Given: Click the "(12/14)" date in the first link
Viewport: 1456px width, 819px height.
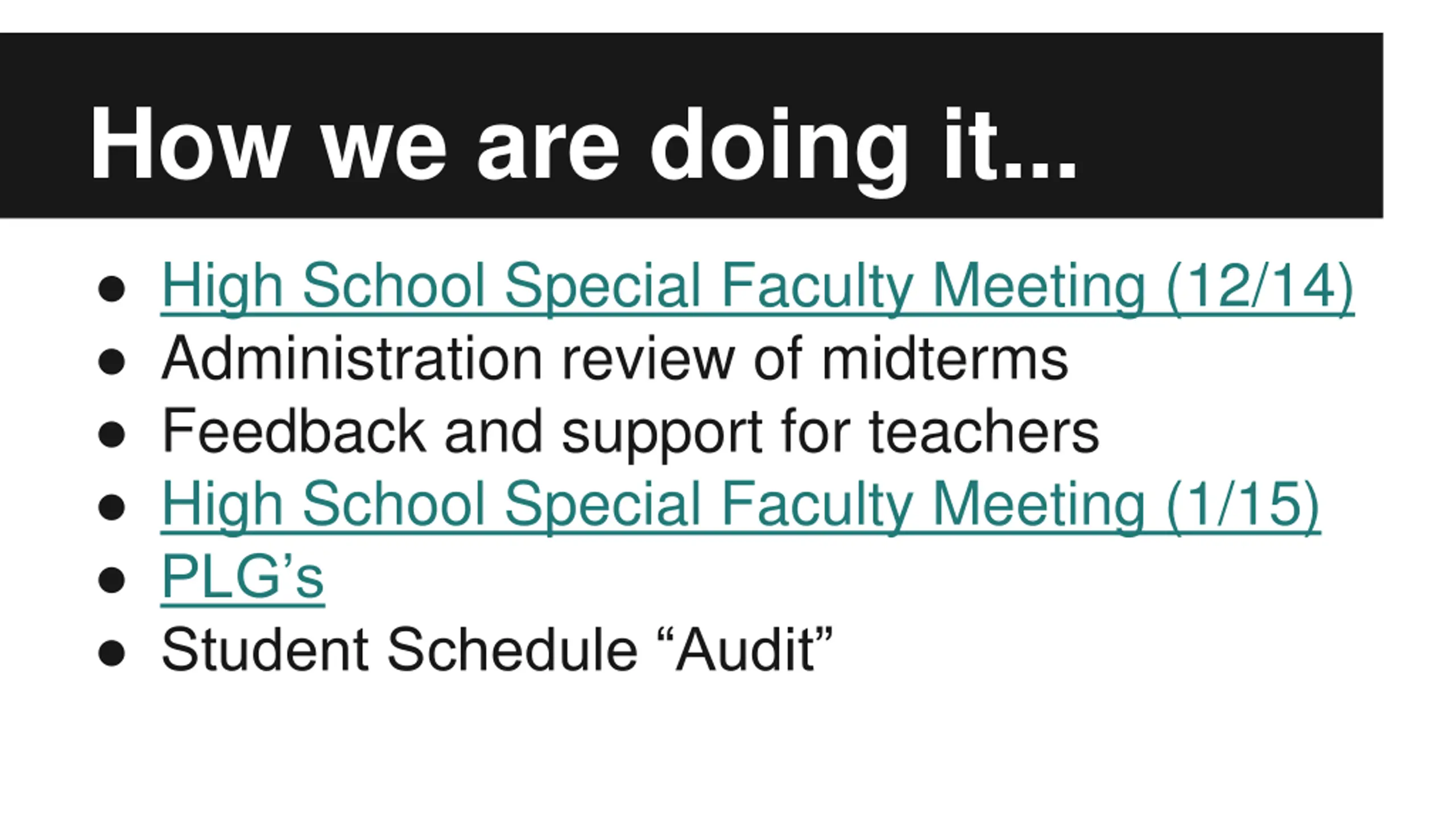Looking at the screenshot, I should pyautogui.click(x=1259, y=288).
